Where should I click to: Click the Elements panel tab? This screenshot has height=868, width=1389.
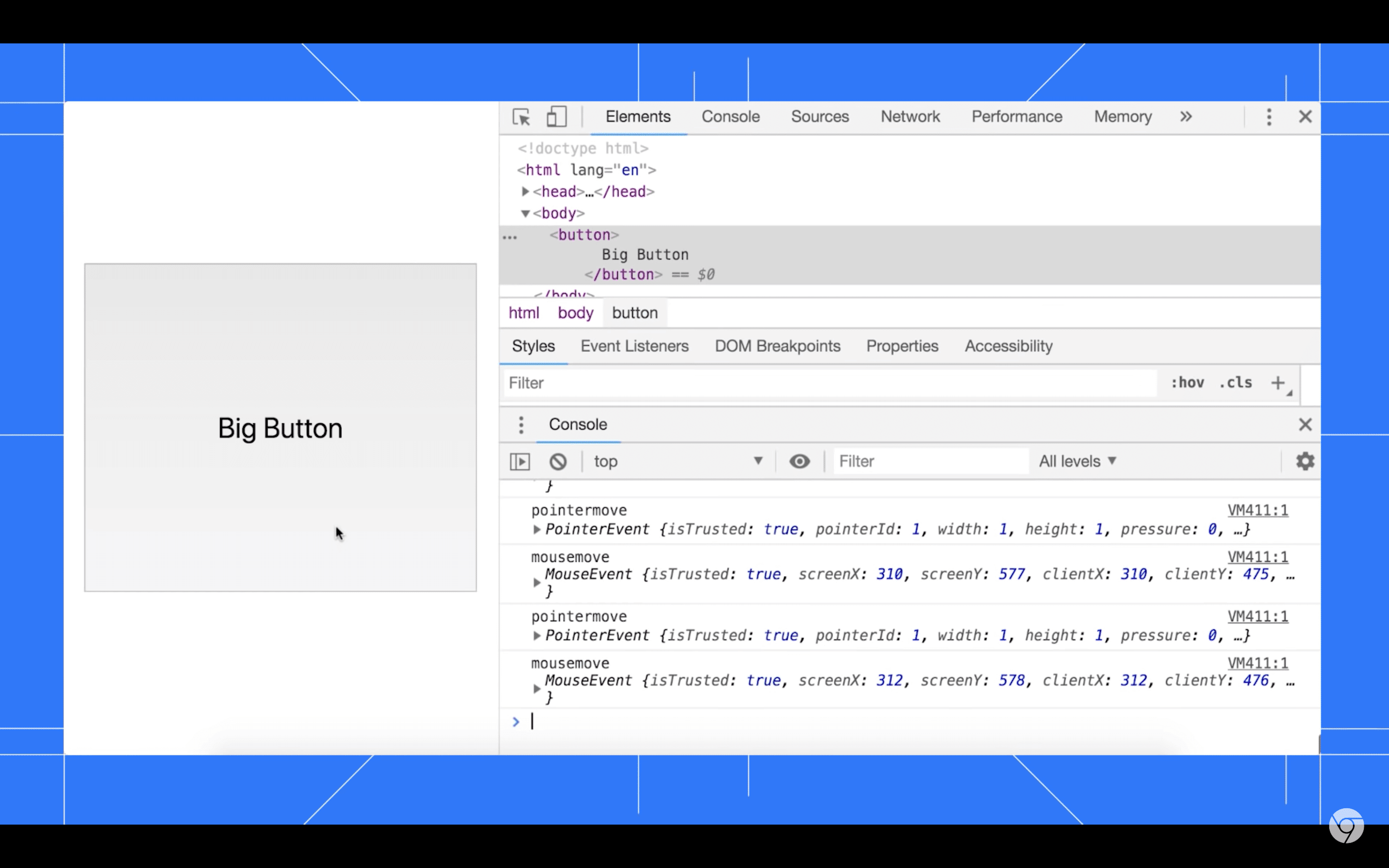[638, 117]
